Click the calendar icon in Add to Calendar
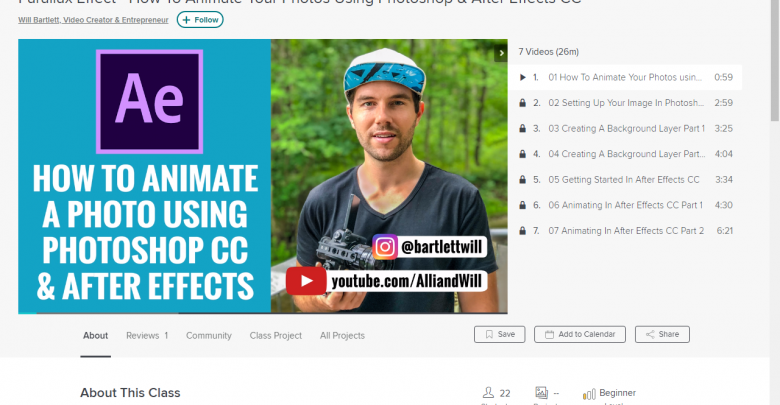This screenshot has width=780, height=405. [549, 334]
